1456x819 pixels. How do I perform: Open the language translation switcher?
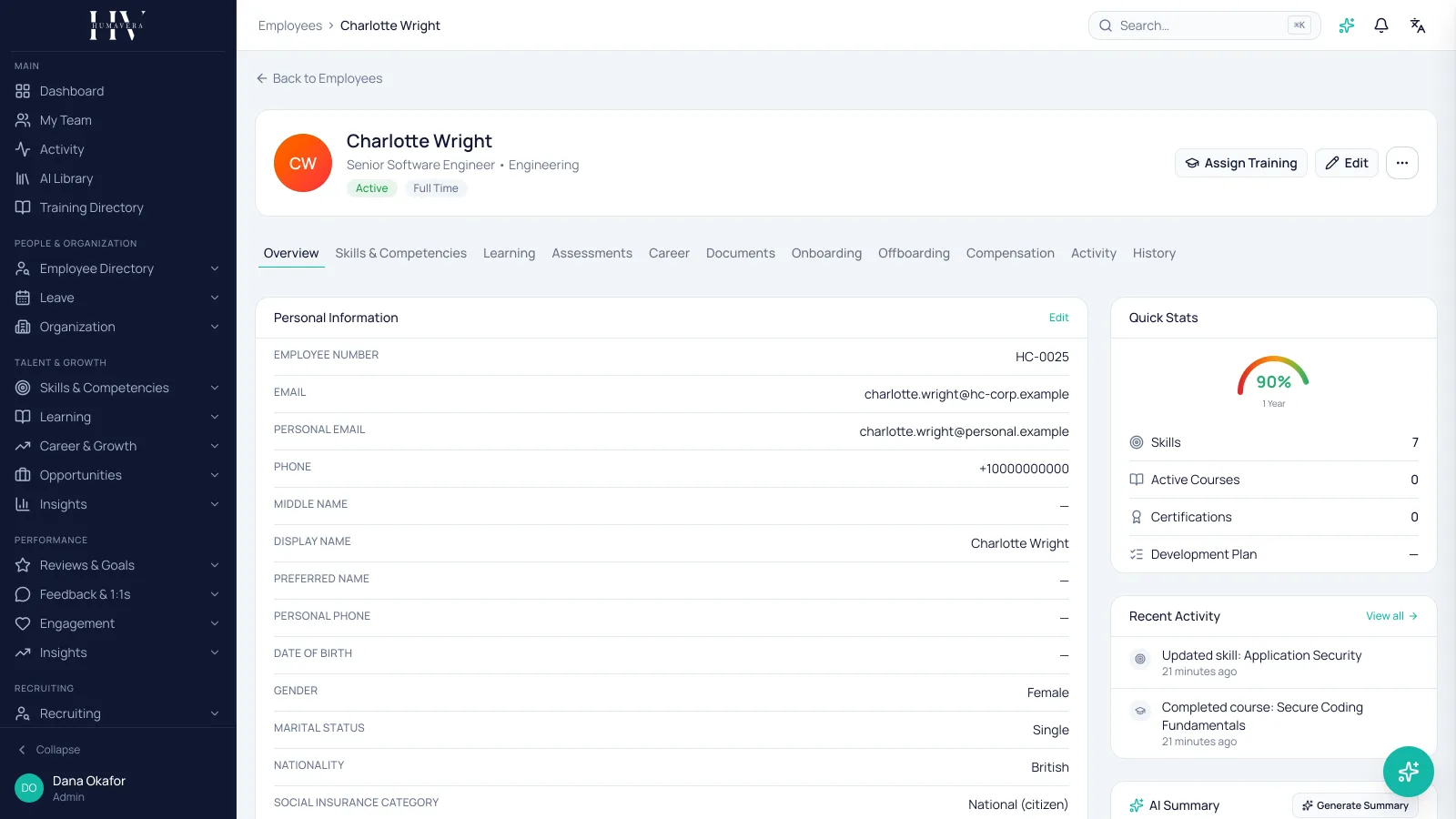(x=1418, y=25)
